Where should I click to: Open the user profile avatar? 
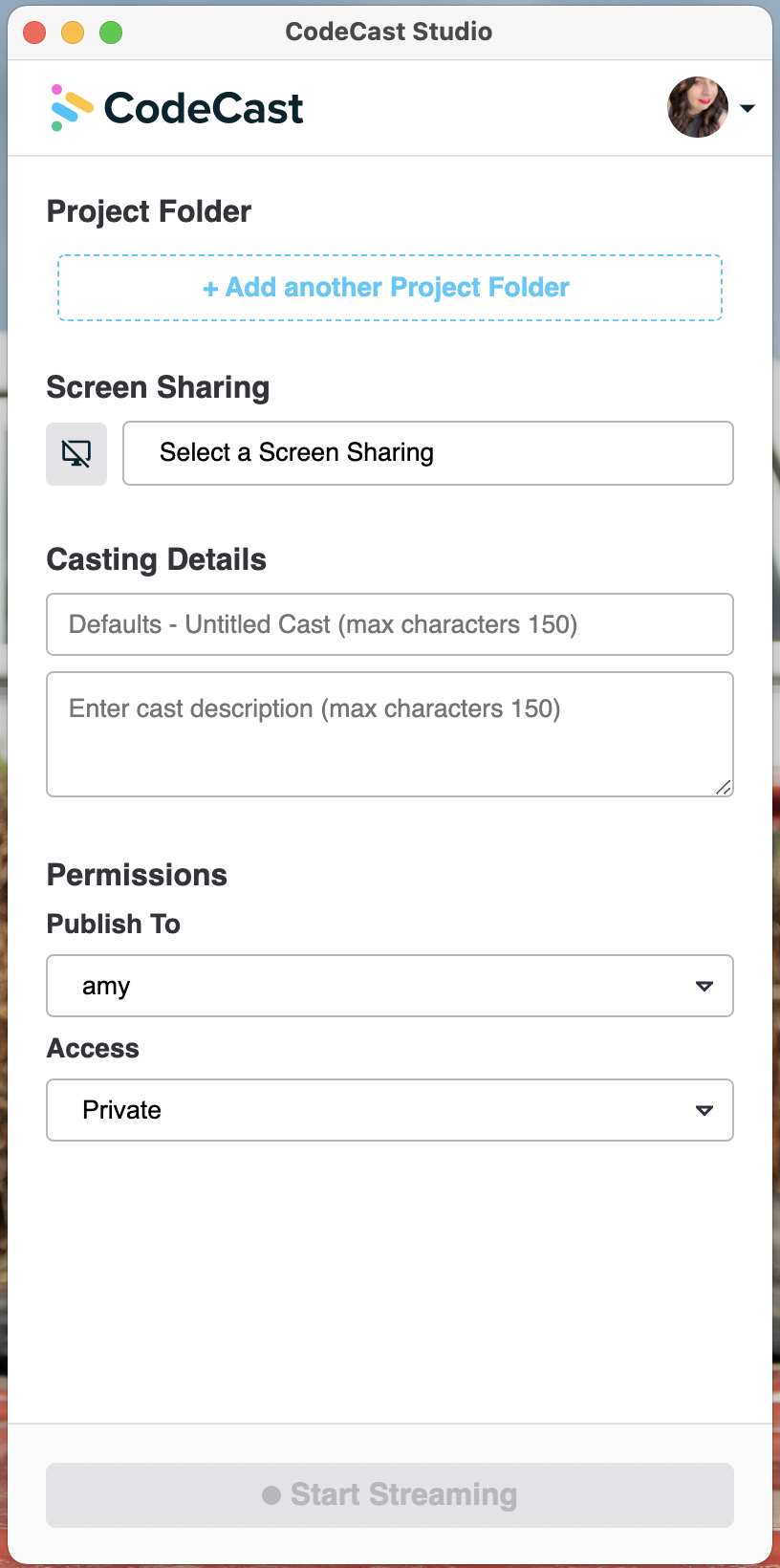[698, 107]
